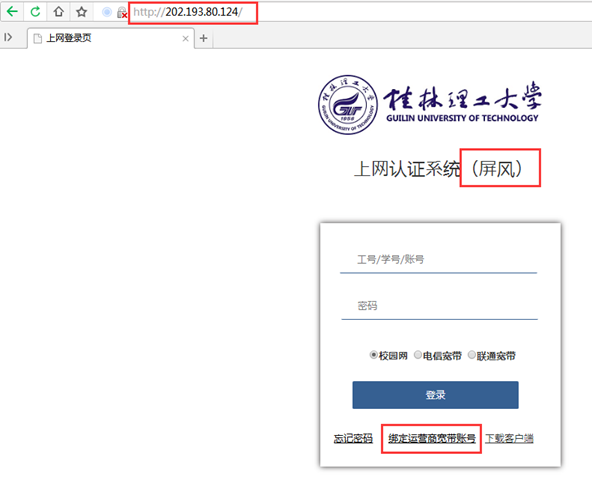The image size is (592, 498).
Task: Open the 忘记密码 link
Action: click(353, 438)
